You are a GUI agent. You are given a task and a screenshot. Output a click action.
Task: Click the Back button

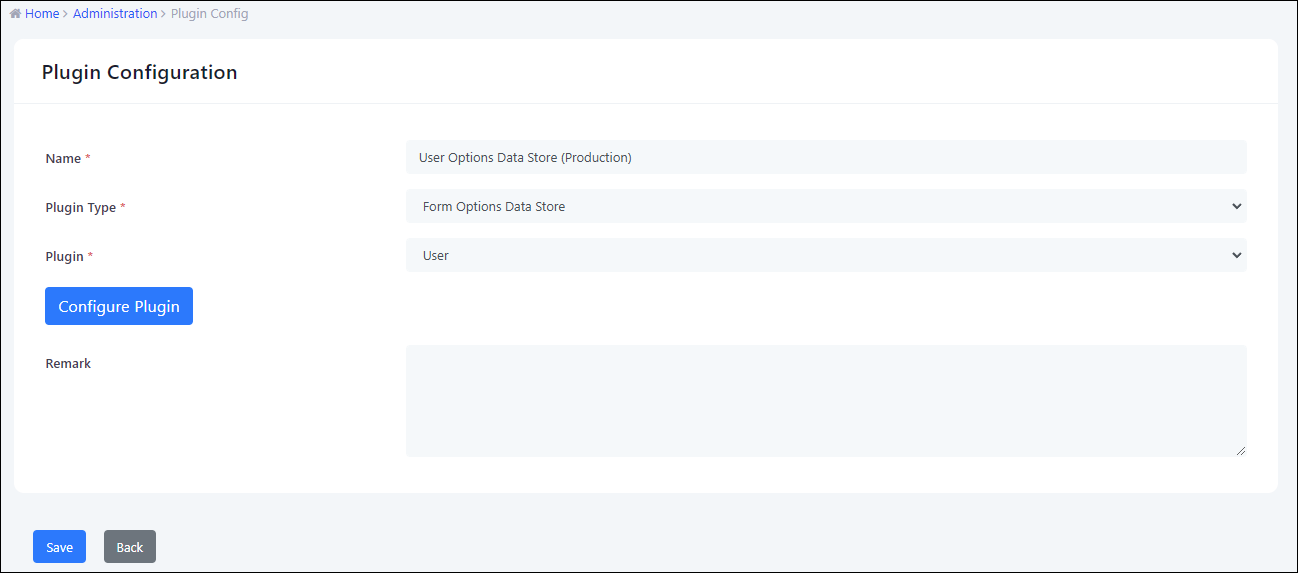pos(130,547)
